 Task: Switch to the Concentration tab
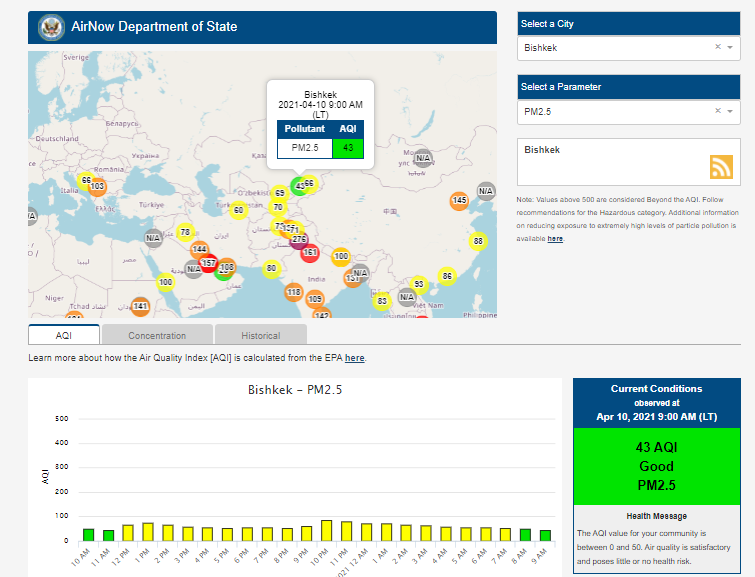(157, 335)
